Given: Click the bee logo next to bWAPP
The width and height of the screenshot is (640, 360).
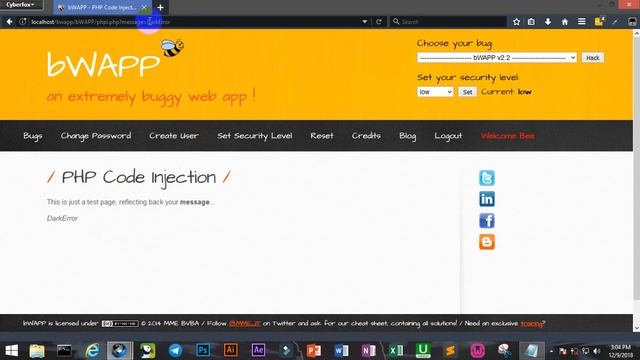Looking at the screenshot, I should 172,48.
